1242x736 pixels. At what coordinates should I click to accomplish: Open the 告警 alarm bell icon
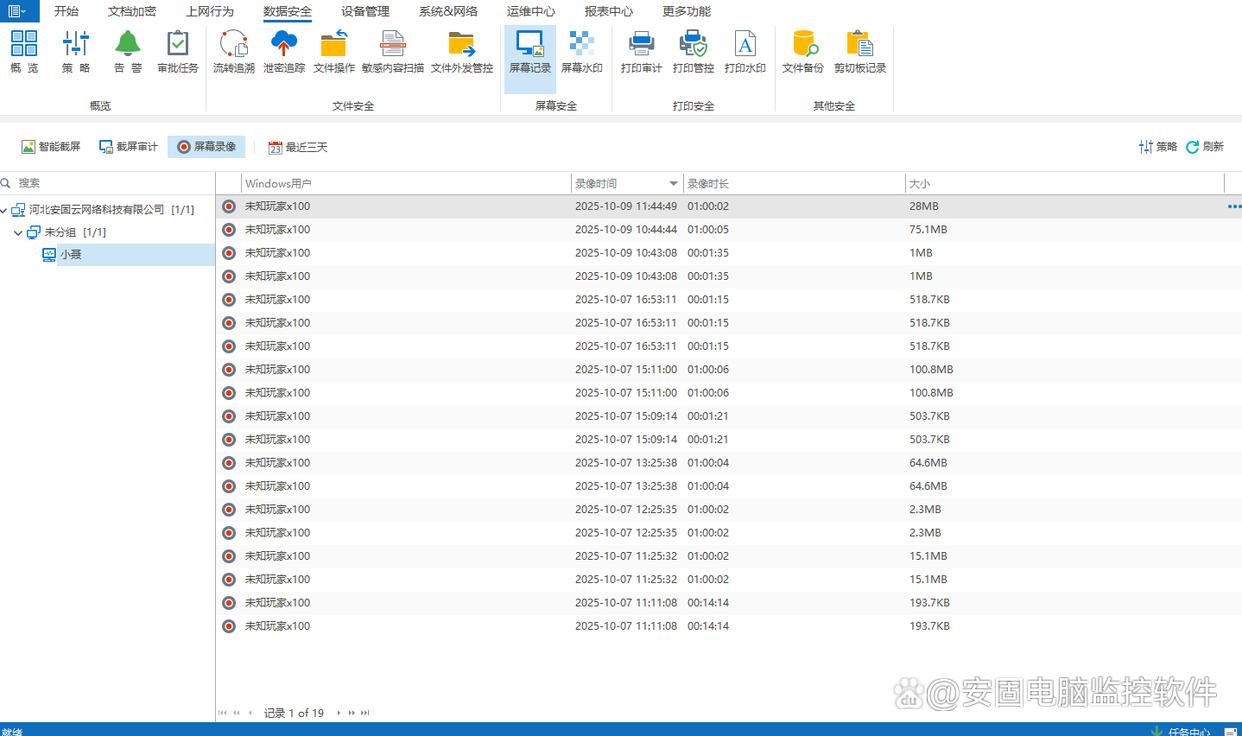click(x=127, y=52)
